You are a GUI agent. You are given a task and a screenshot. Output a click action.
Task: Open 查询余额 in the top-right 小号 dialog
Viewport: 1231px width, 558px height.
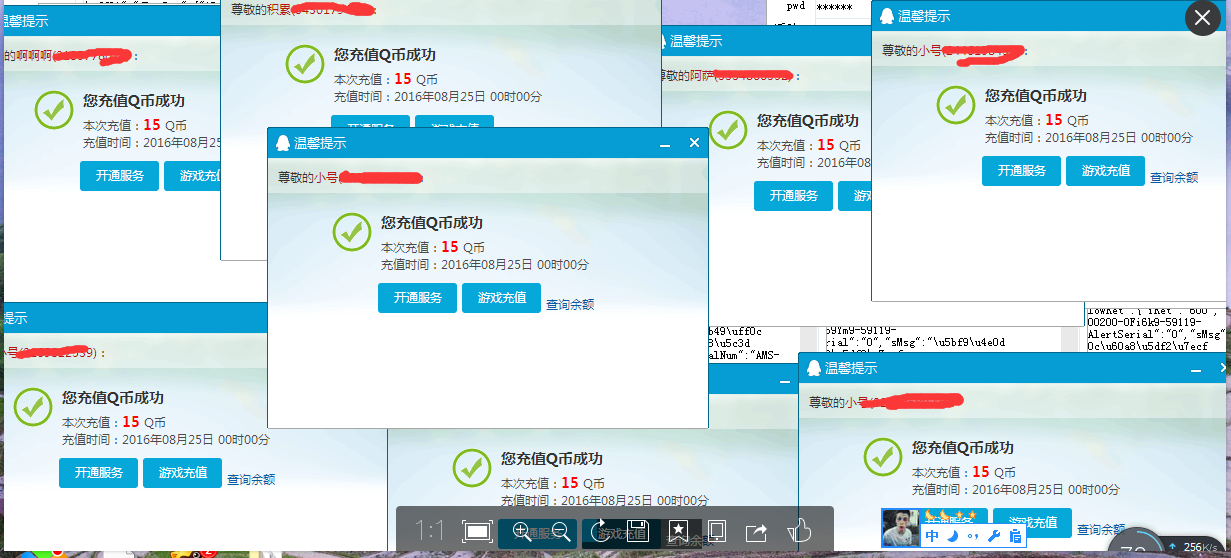click(x=1174, y=177)
